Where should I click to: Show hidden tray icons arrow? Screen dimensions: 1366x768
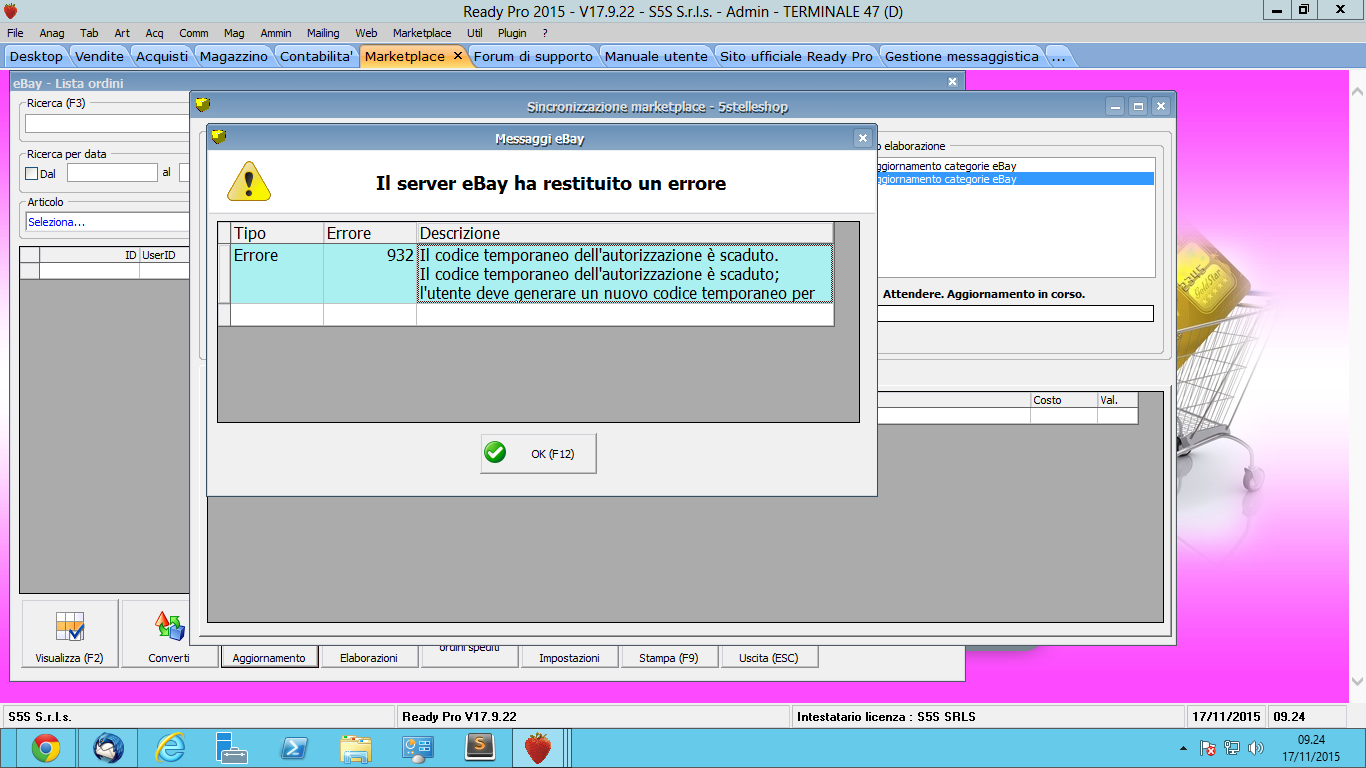click(1184, 748)
